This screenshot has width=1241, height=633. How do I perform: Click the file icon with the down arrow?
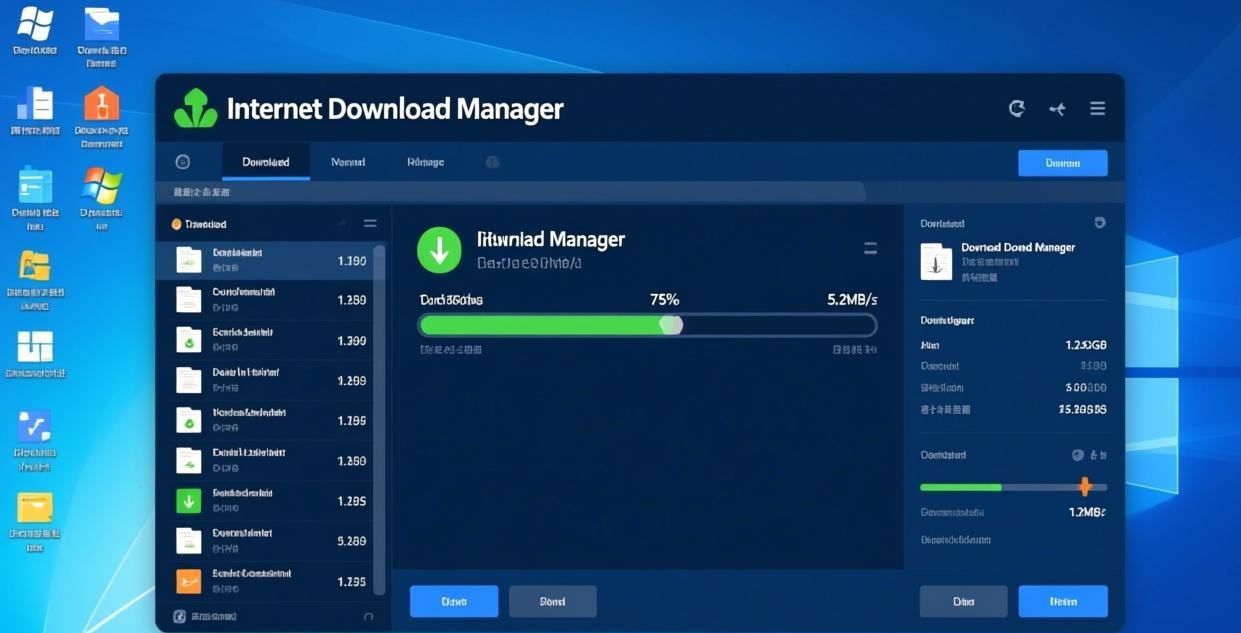pyautogui.click(x=936, y=262)
